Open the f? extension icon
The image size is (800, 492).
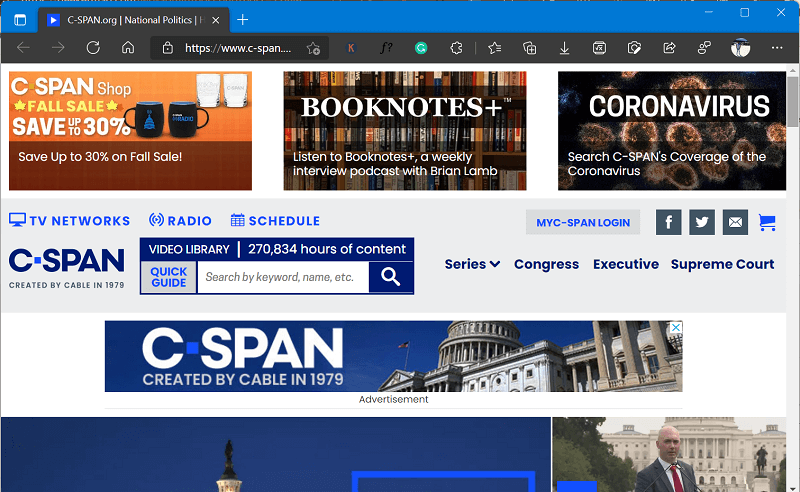pyautogui.click(x=386, y=48)
